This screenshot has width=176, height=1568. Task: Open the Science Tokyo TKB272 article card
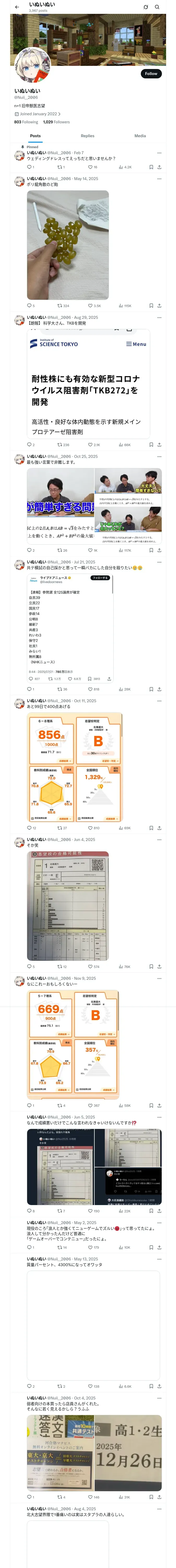click(89, 383)
